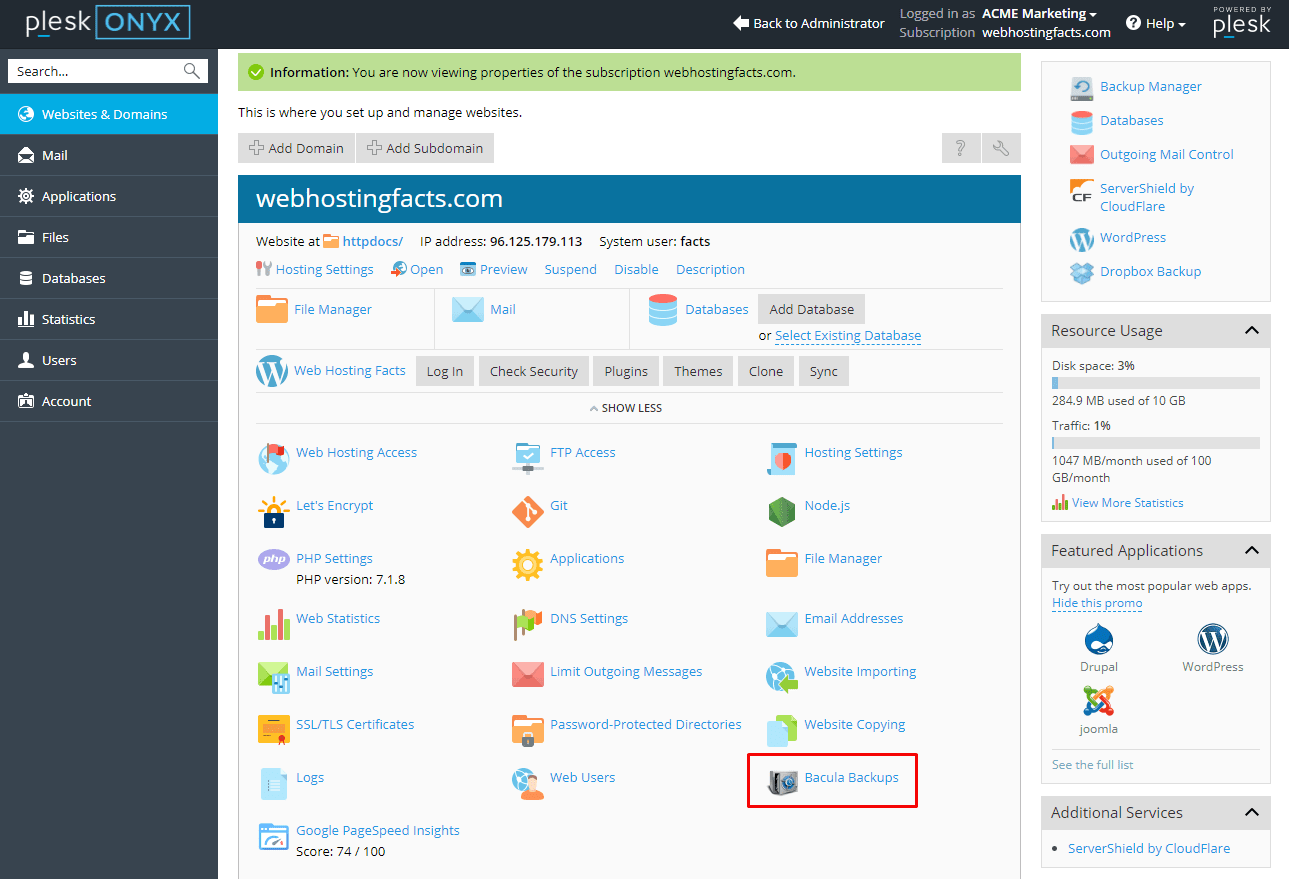
Task: Open the DNS Settings flag icon
Action: tap(527, 625)
